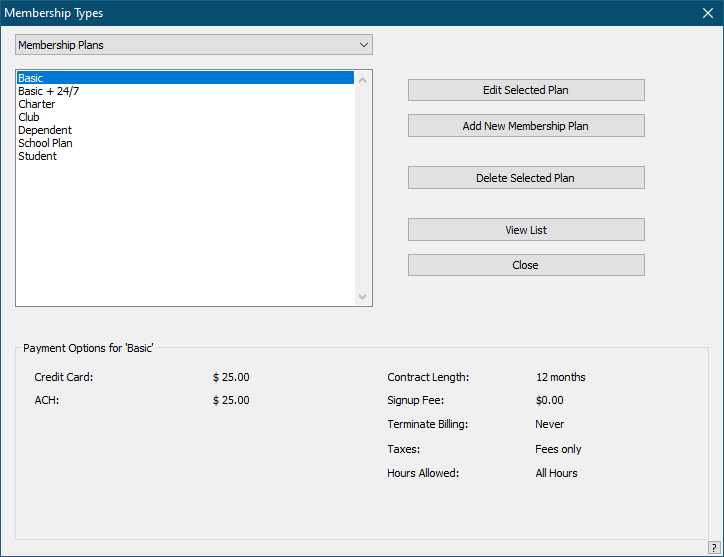Screen dimensions: 724x557
Task: Close the Membership Types window
Action: click(x=707, y=14)
